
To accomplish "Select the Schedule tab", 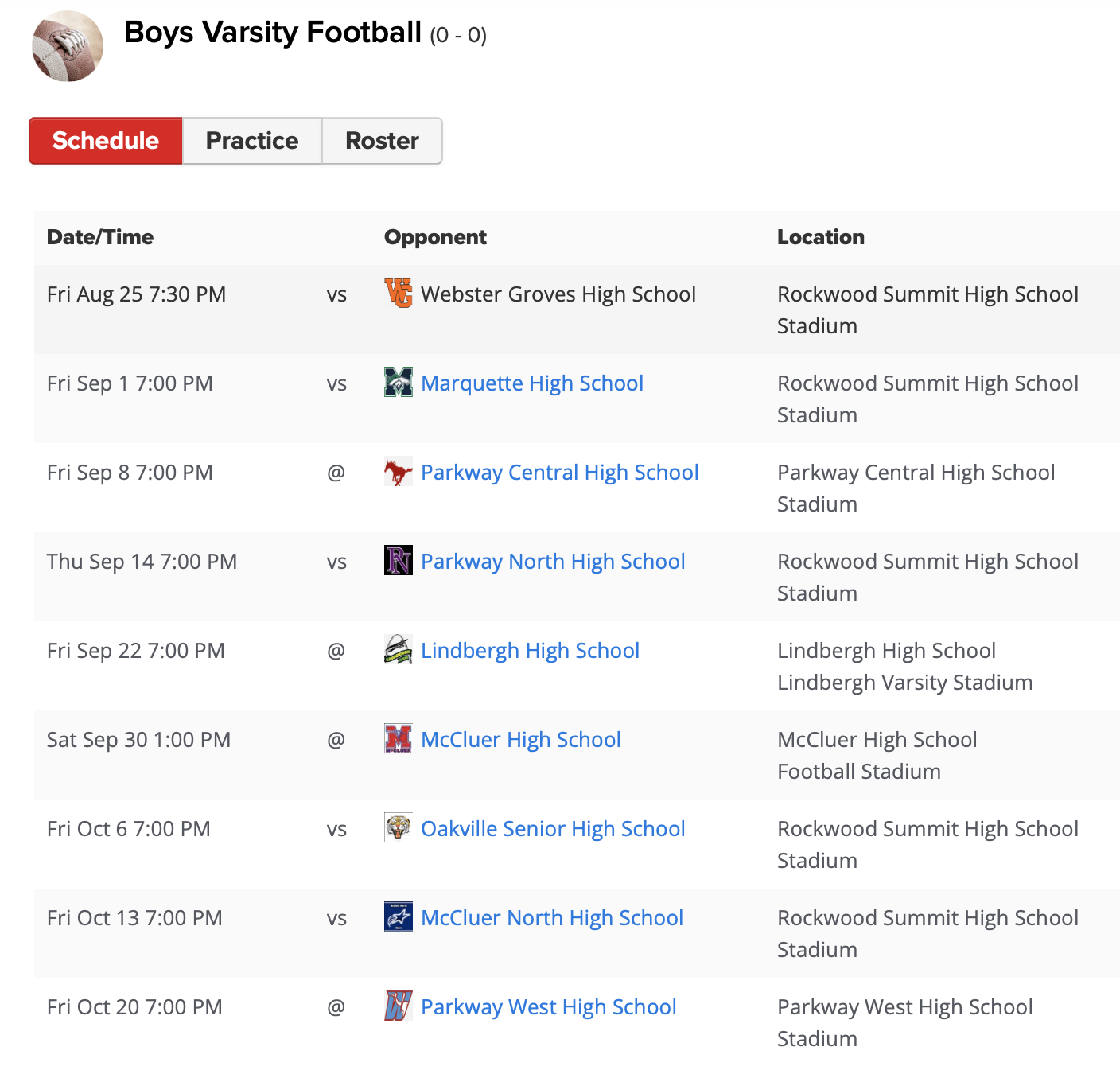I will coord(106,141).
